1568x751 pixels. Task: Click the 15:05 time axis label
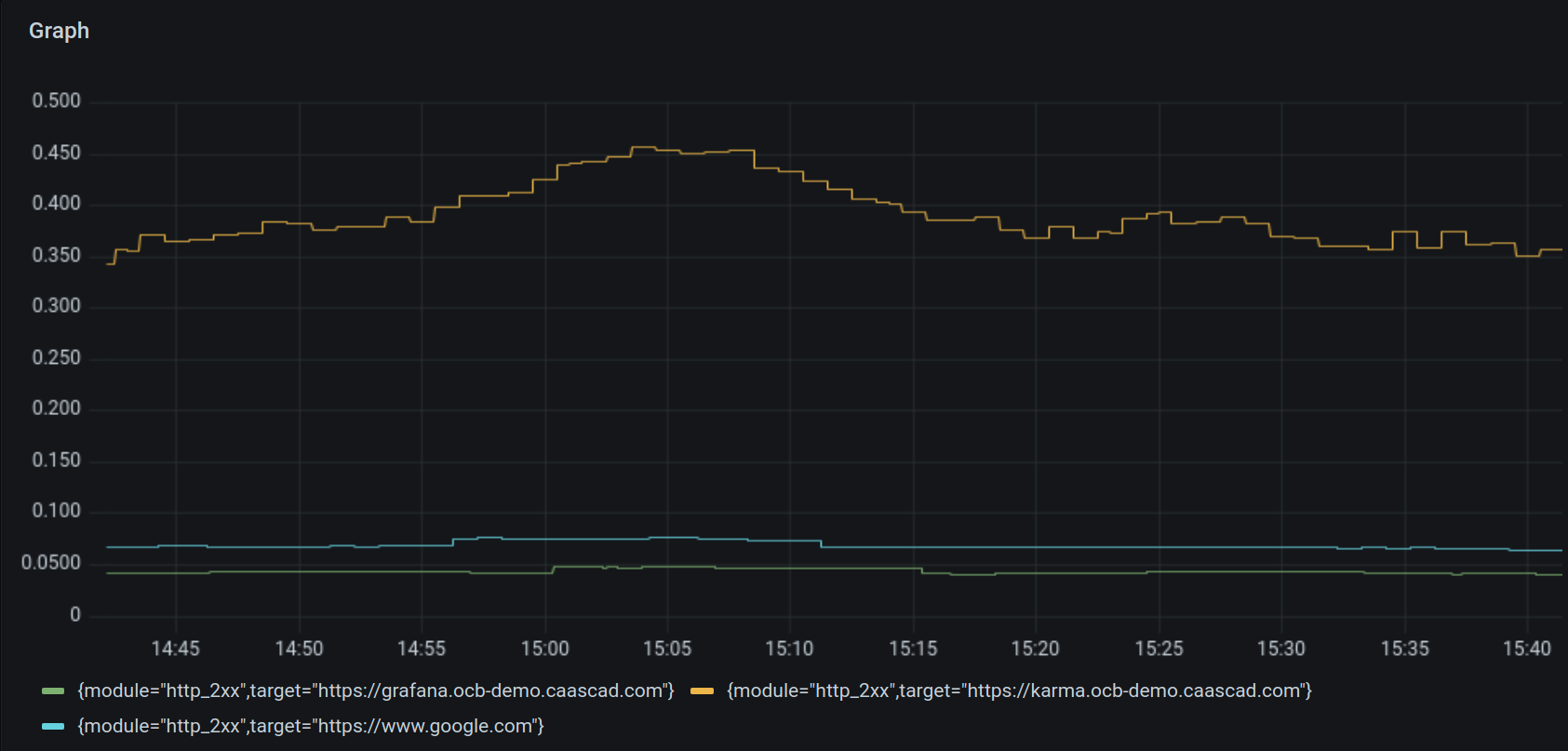(x=667, y=649)
